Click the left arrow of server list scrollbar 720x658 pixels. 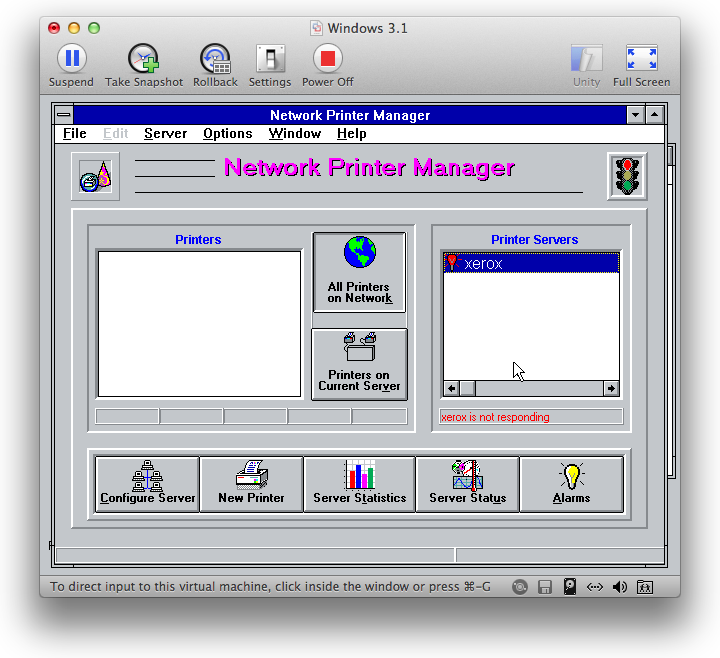(451, 388)
